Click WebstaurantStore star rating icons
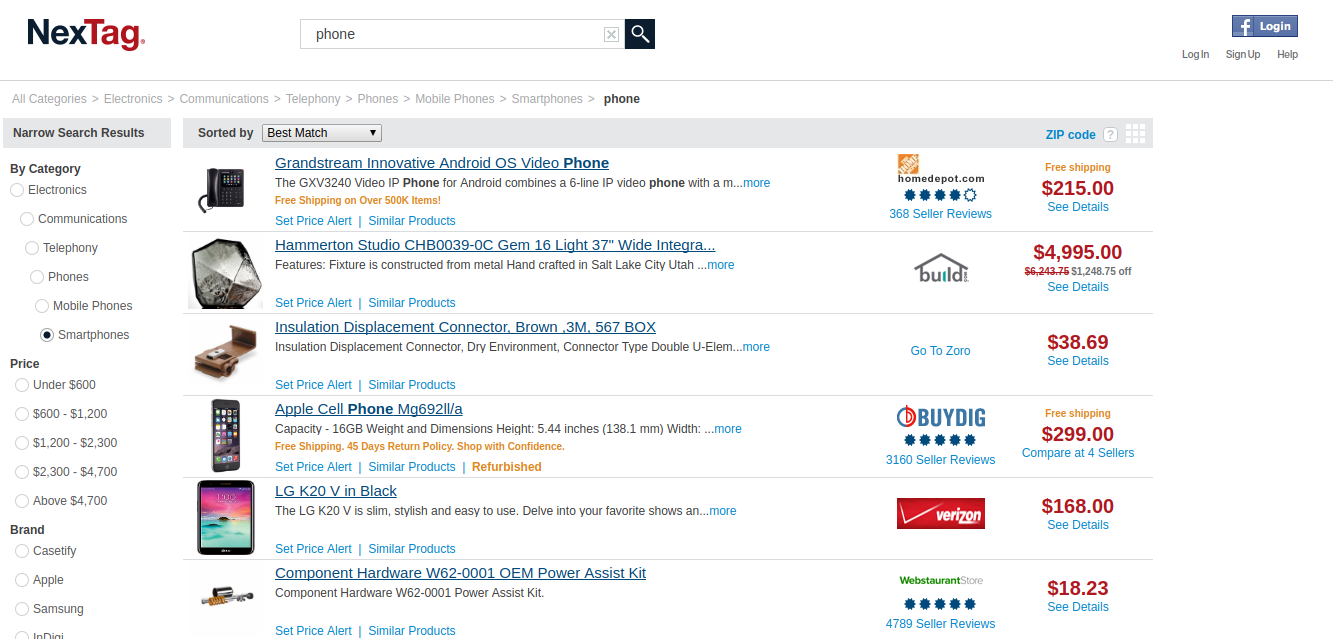 [x=940, y=604]
